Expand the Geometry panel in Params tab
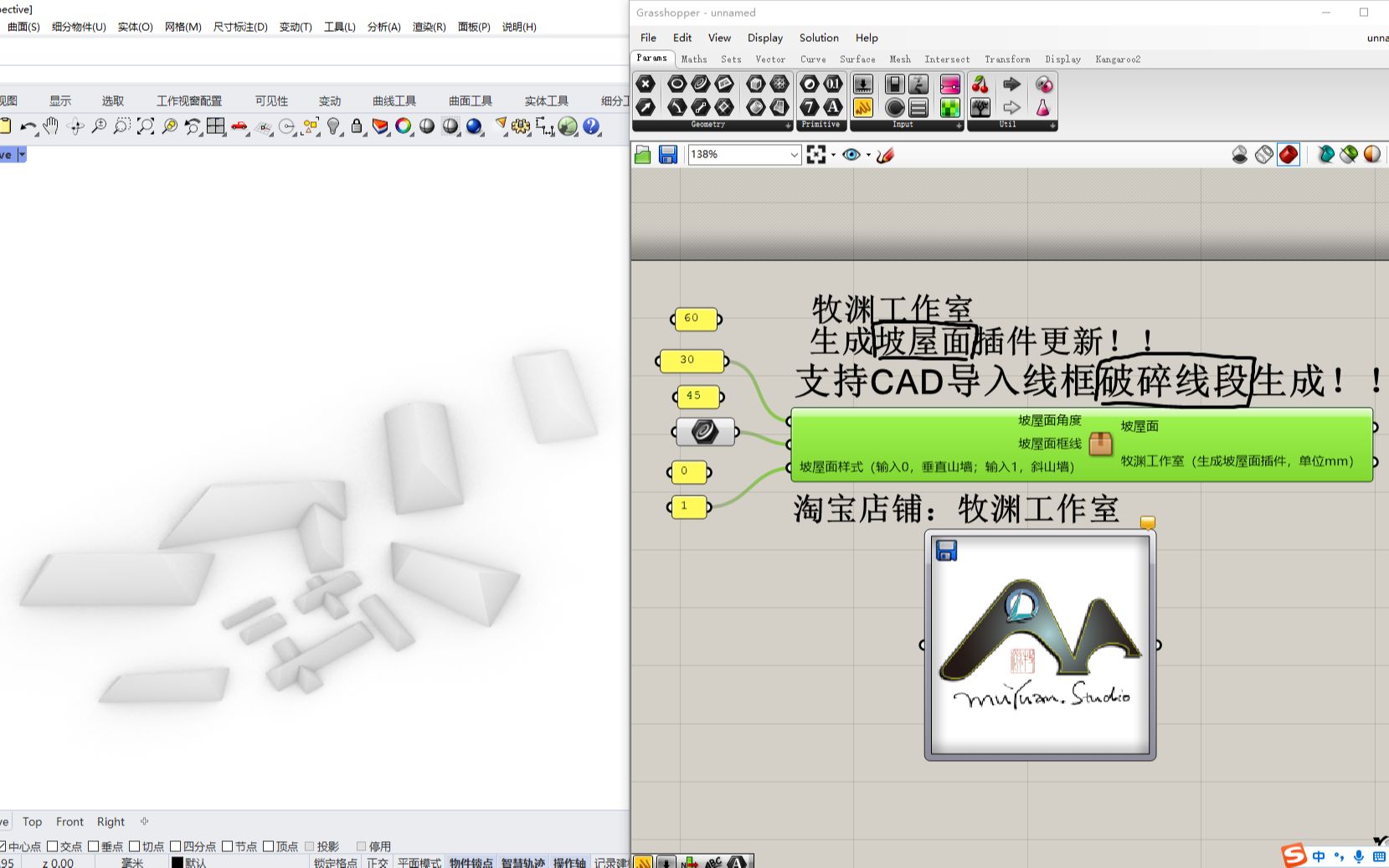This screenshot has height=868, width=1389. 786,124
